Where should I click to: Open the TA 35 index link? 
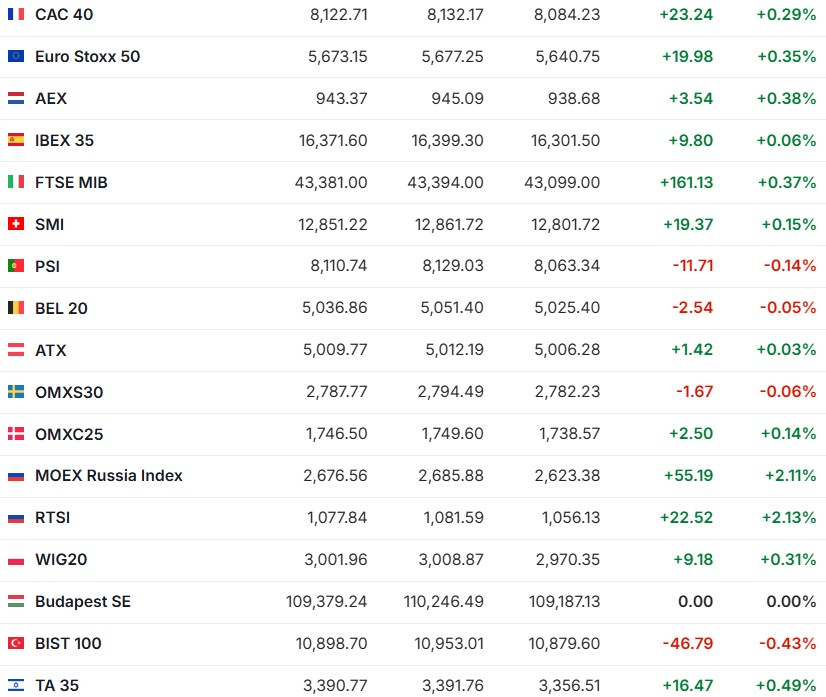click(56, 686)
